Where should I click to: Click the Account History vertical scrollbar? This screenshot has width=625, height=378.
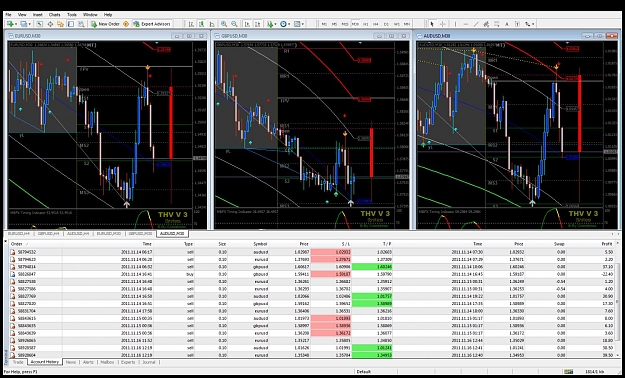coord(618,299)
